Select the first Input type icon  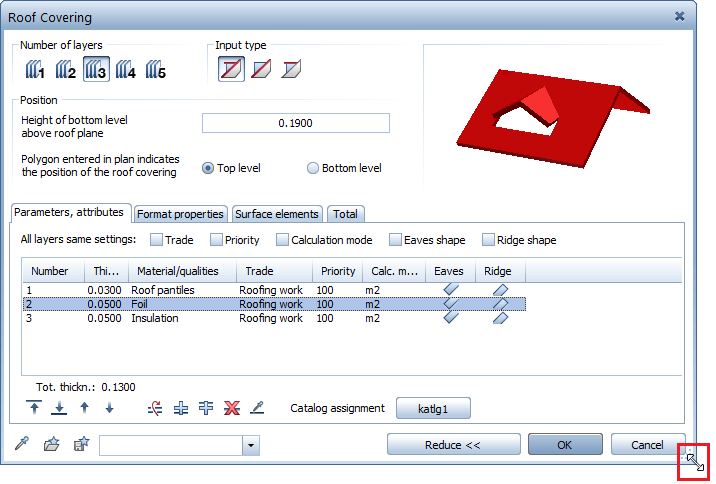(x=231, y=69)
